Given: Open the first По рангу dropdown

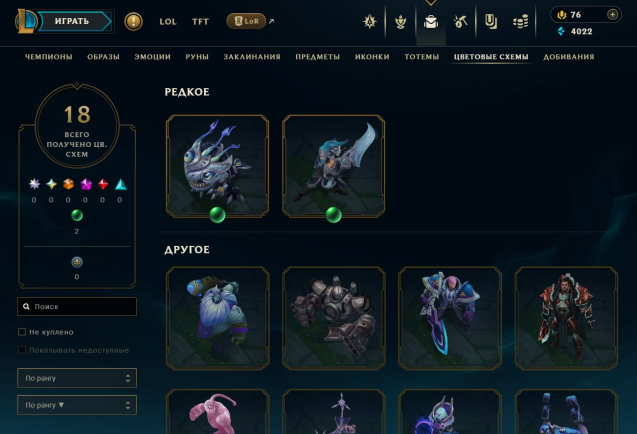Looking at the screenshot, I should [77, 378].
